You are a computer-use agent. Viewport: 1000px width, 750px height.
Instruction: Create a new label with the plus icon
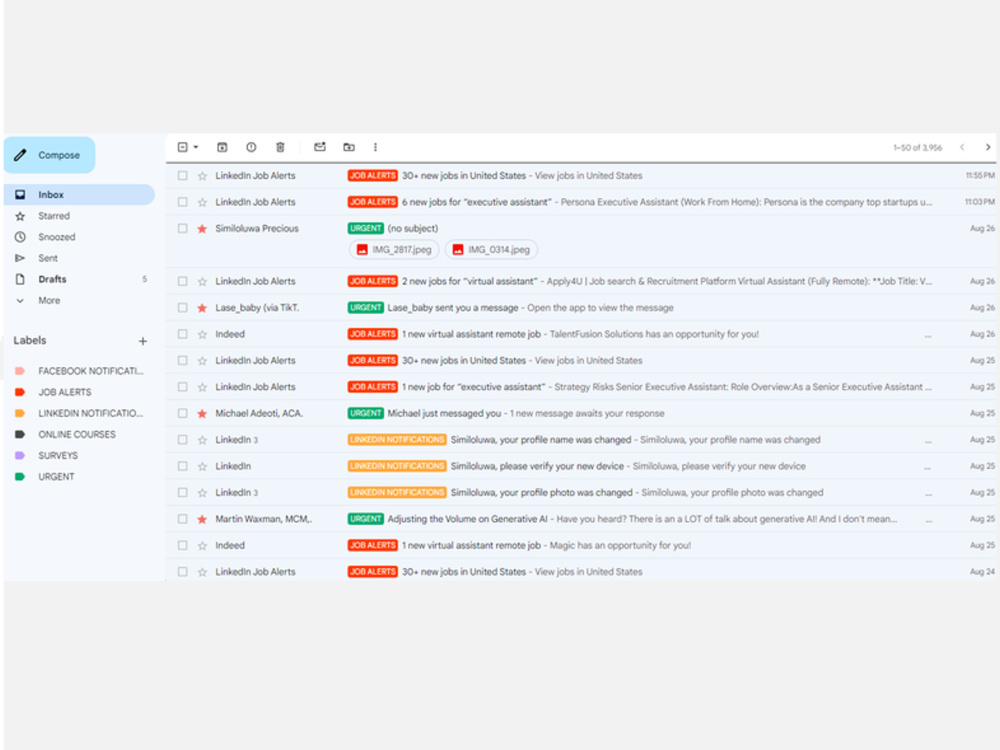pyautogui.click(x=143, y=341)
